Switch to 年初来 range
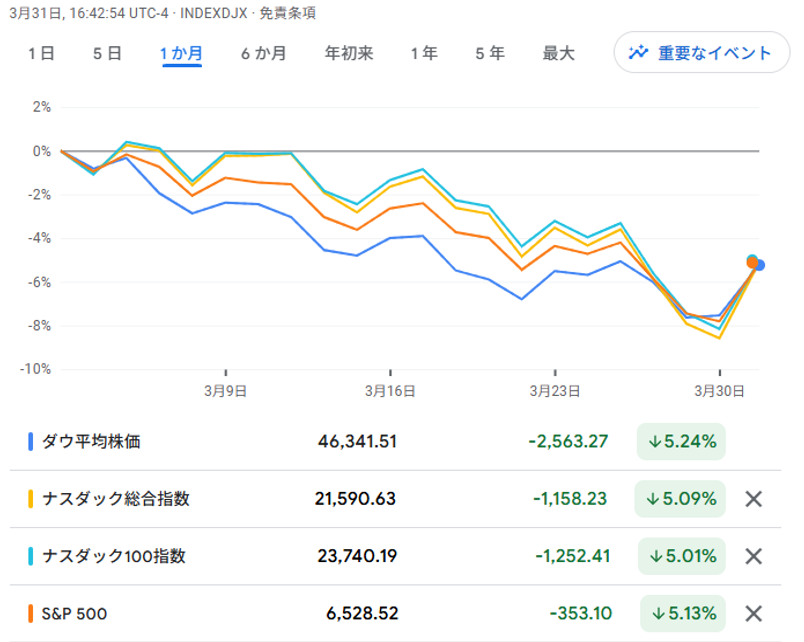This screenshot has height=642, width=804. click(349, 54)
